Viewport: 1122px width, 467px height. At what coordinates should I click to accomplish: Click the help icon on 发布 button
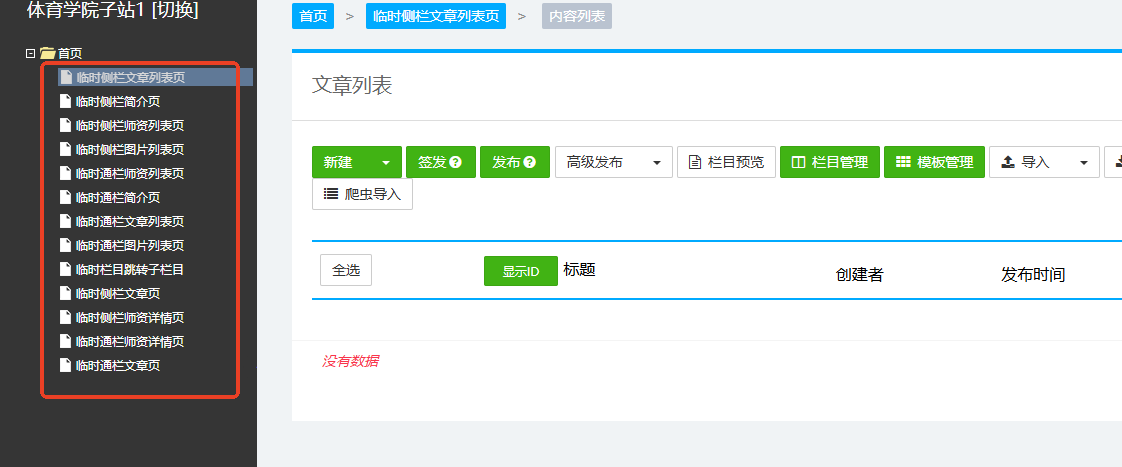click(x=530, y=162)
